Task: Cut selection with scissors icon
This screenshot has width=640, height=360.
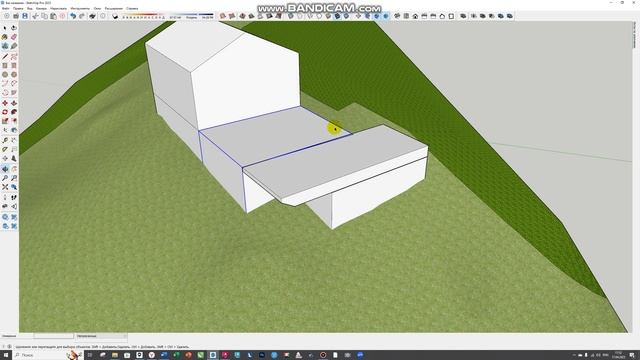Action: coord(35,16)
